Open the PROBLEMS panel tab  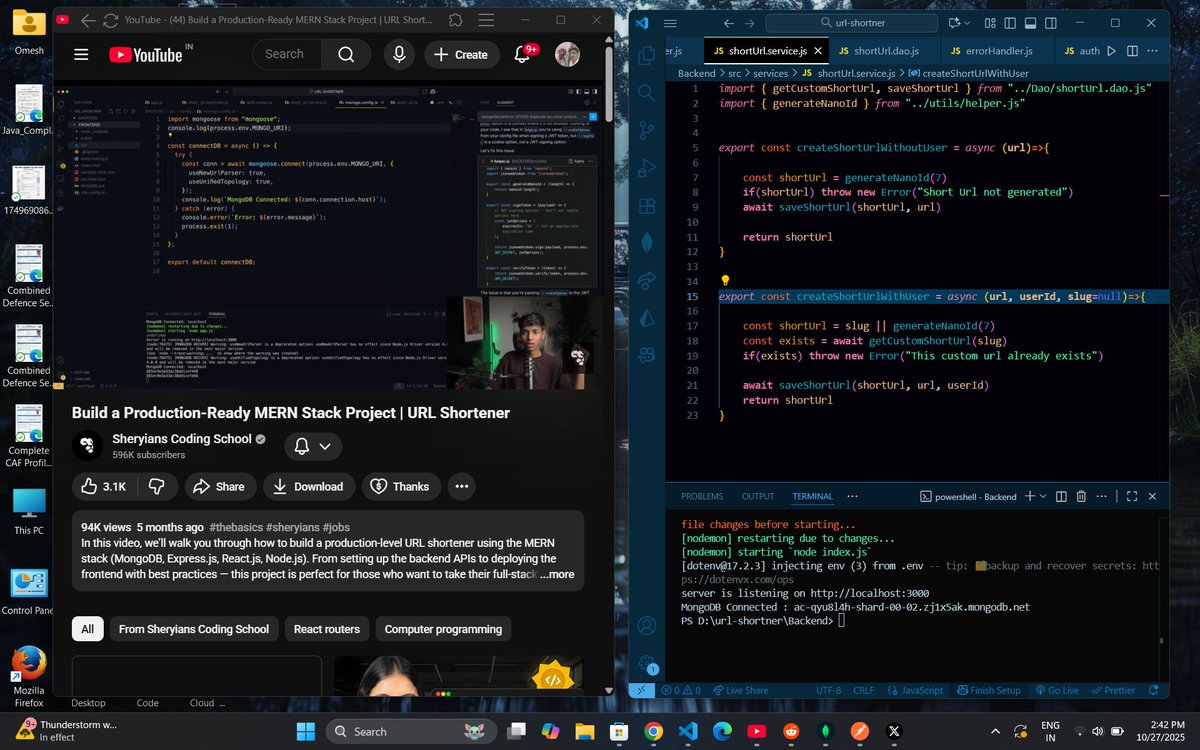pos(702,496)
